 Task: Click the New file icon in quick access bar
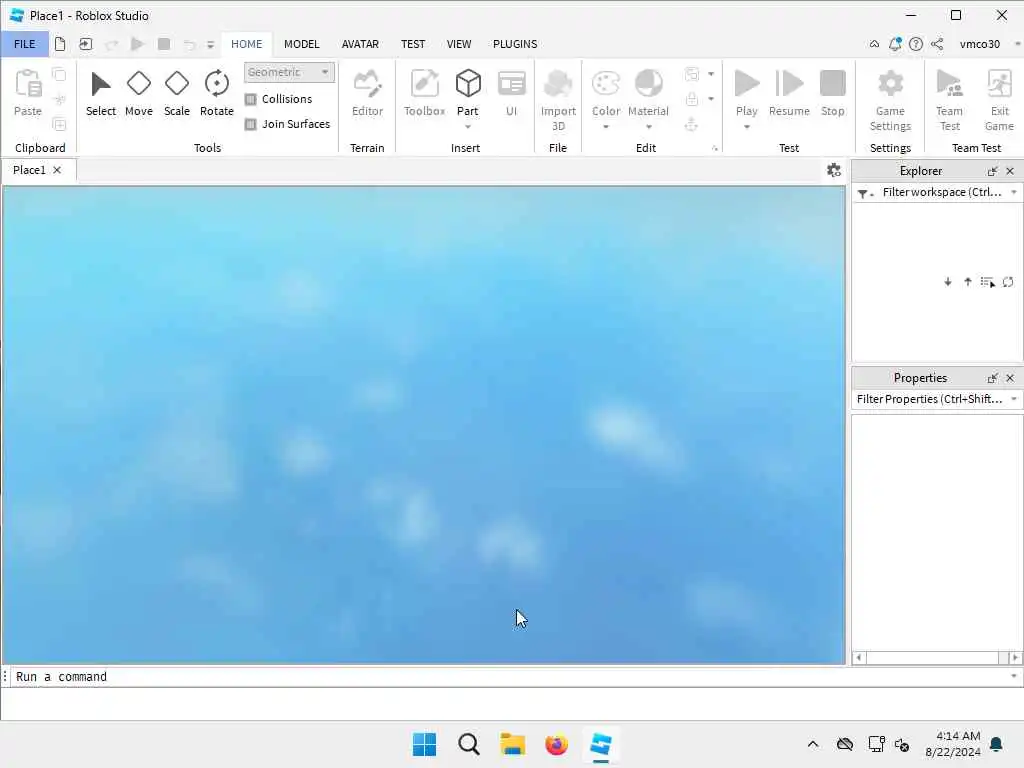(60, 44)
